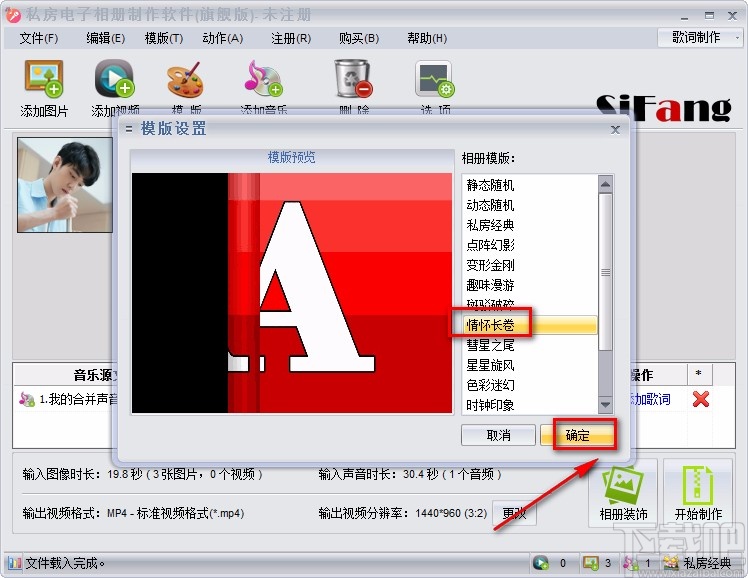This screenshot has width=748, height=578.
Task: Click the video count icon in status bar
Action: pyautogui.click(x=540, y=563)
